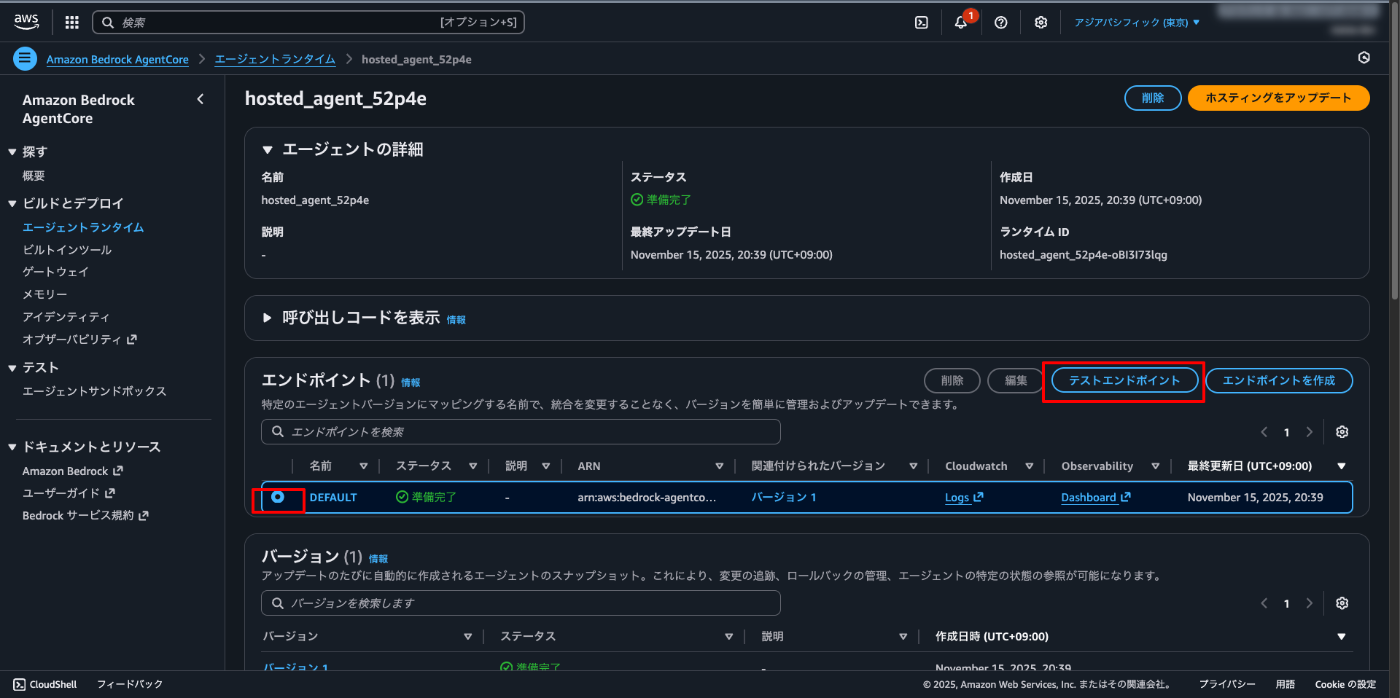Image resolution: width=1400 pixels, height=698 pixels.
Task: Collapse the Amazon Bedrock AgentCore side panel
Action: coord(200,99)
